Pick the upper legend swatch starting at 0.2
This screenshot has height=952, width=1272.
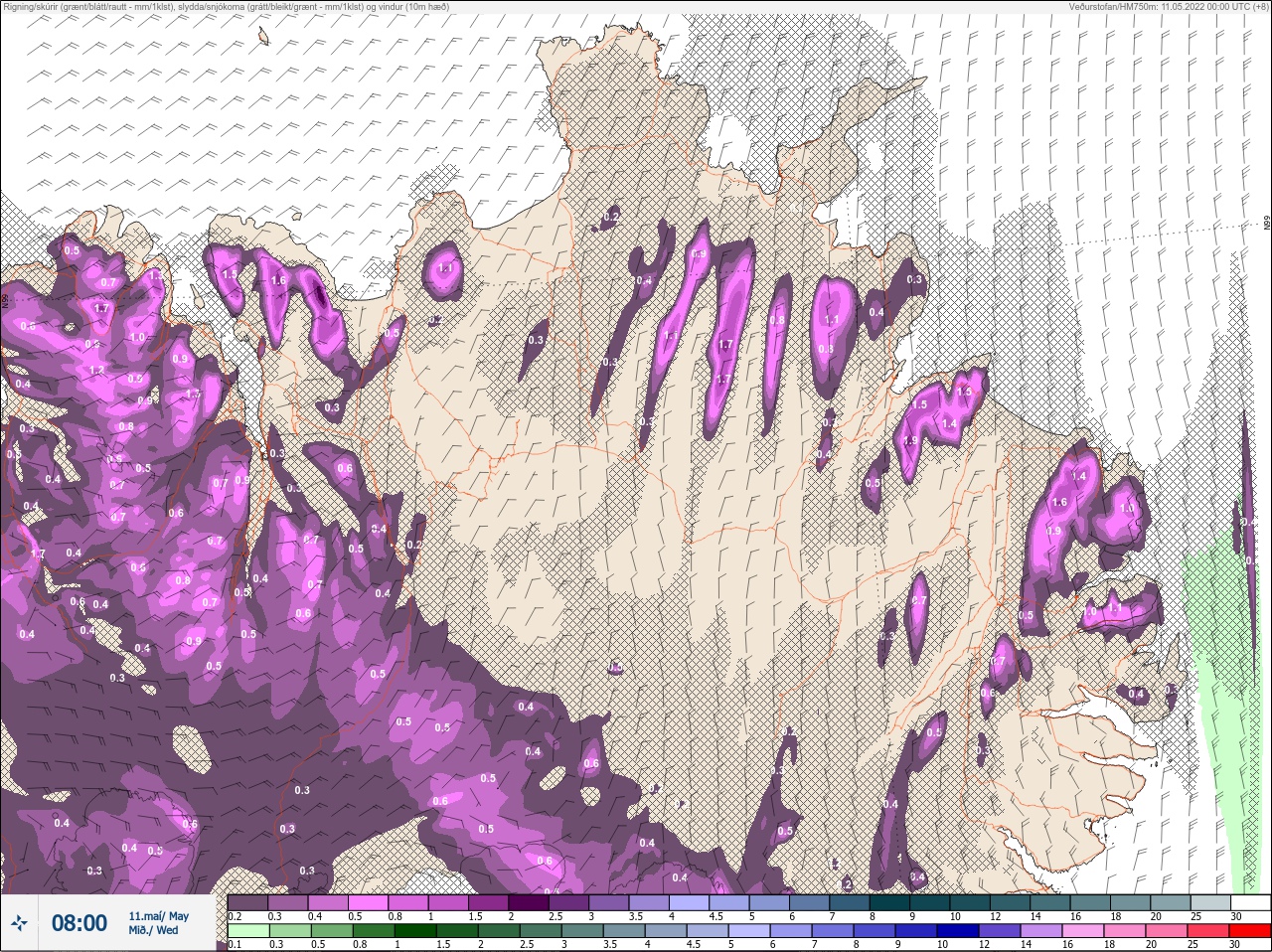click(x=247, y=902)
